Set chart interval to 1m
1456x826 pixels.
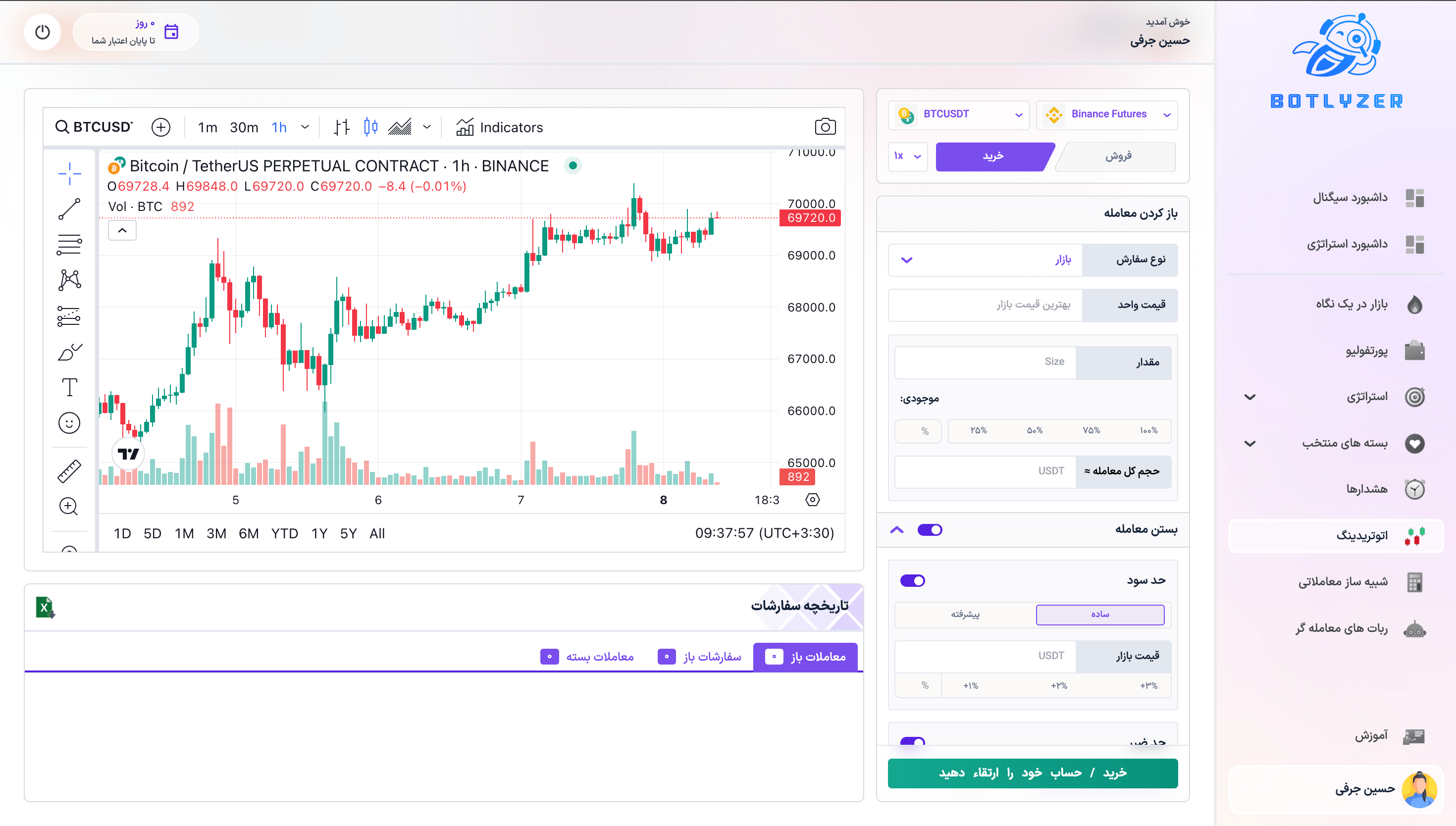[x=208, y=127]
